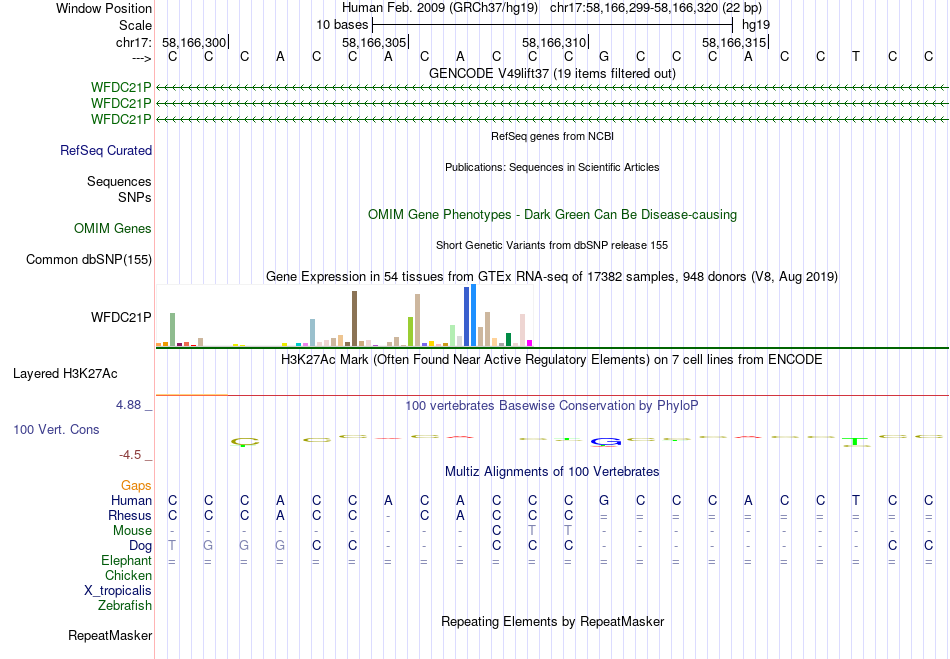Click the G base in the ruler sequence

[x=604, y=56]
